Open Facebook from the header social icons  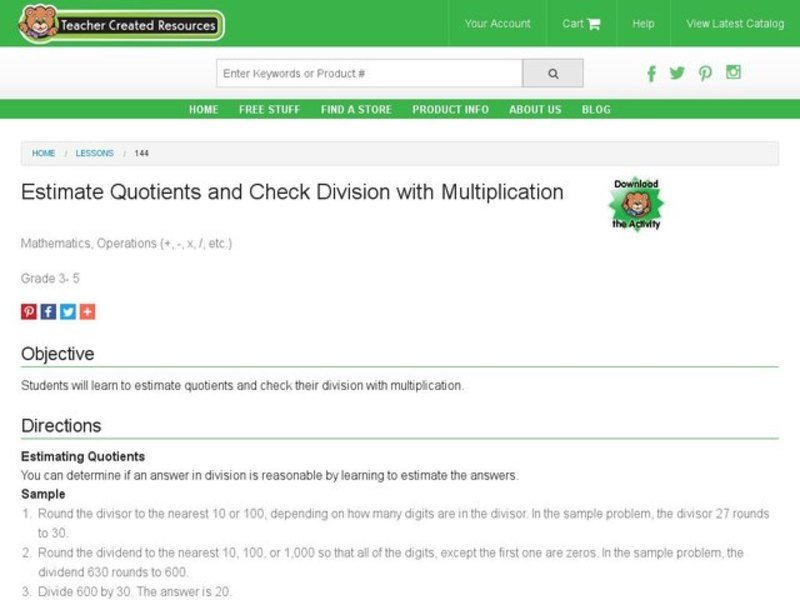(x=651, y=73)
